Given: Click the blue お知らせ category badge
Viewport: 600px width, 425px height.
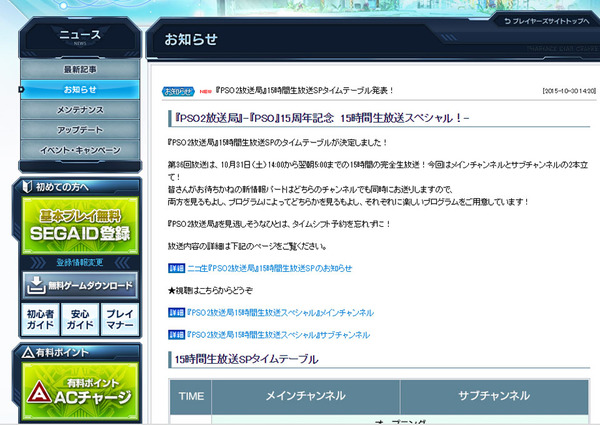Looking at the screenshot, I should click(178, 91).
